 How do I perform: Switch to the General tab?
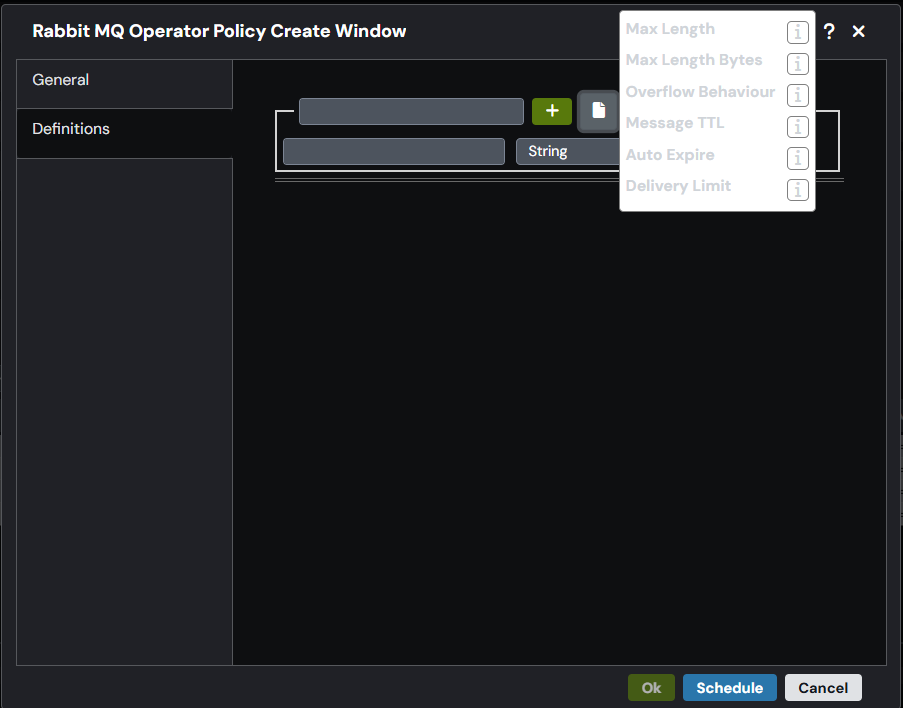pyautogui.click(x=124, y=84)
